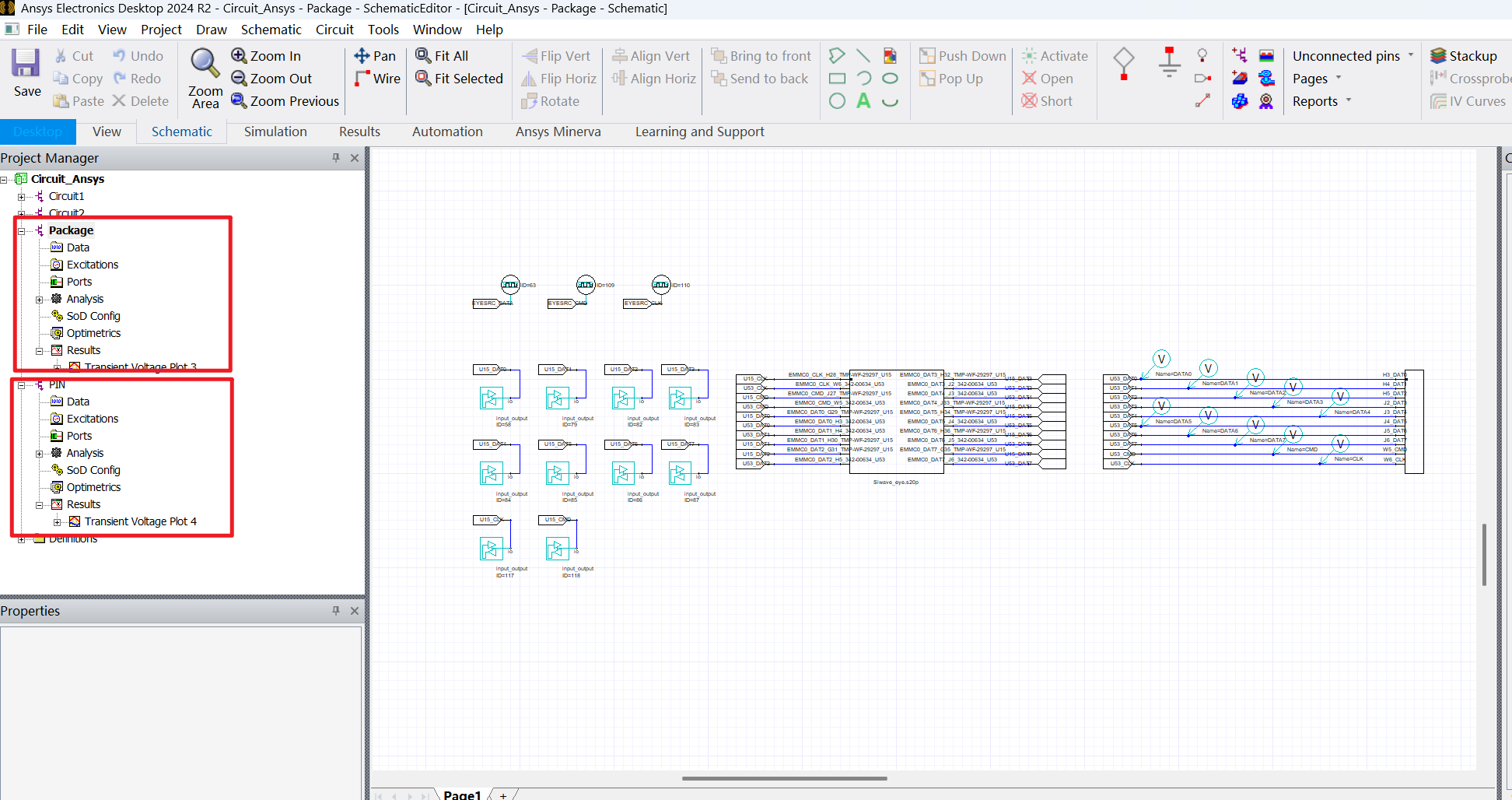Switch to the Results ribbon tab

point(359,132)
